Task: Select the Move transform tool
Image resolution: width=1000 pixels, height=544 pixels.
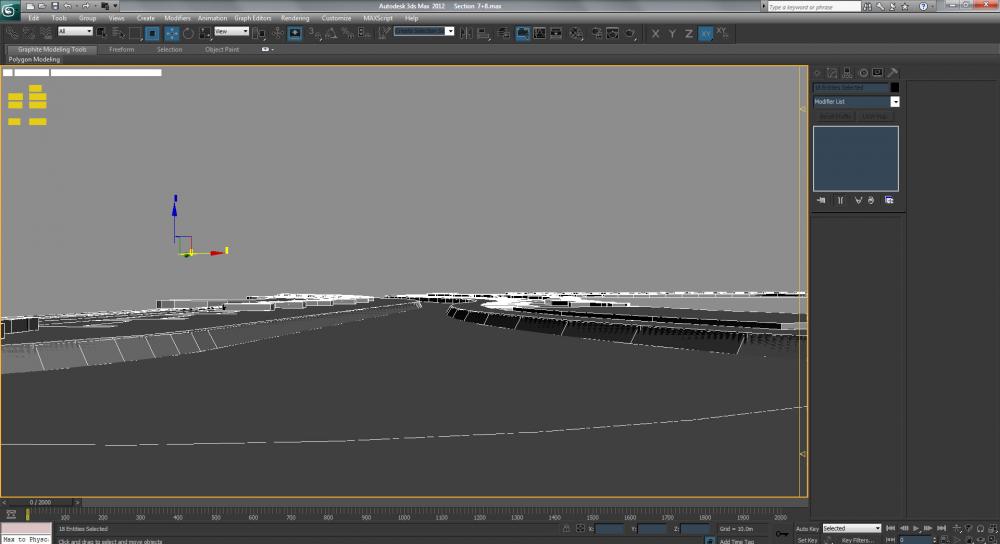Action: point(171,33)
